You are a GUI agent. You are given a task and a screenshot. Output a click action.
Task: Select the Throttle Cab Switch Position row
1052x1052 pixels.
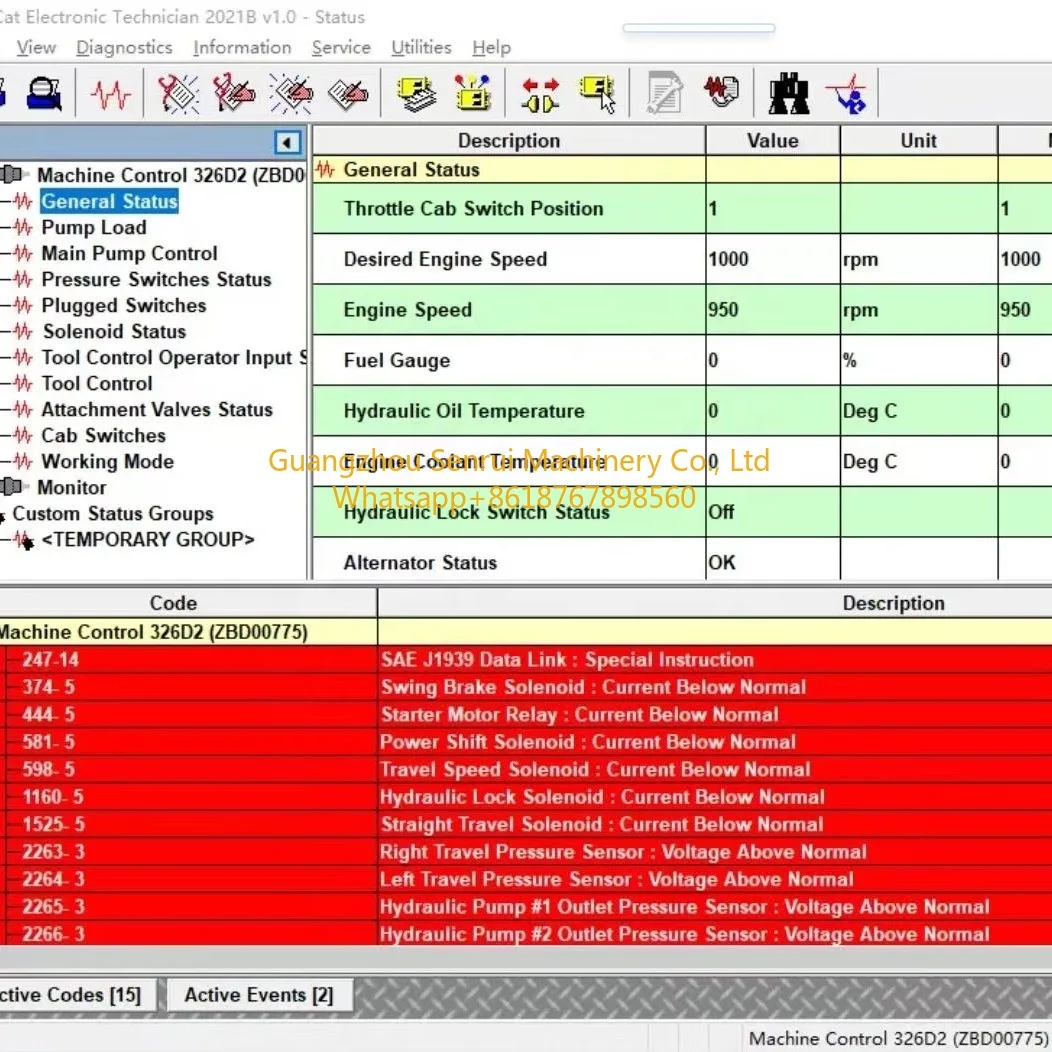point(682,209)
